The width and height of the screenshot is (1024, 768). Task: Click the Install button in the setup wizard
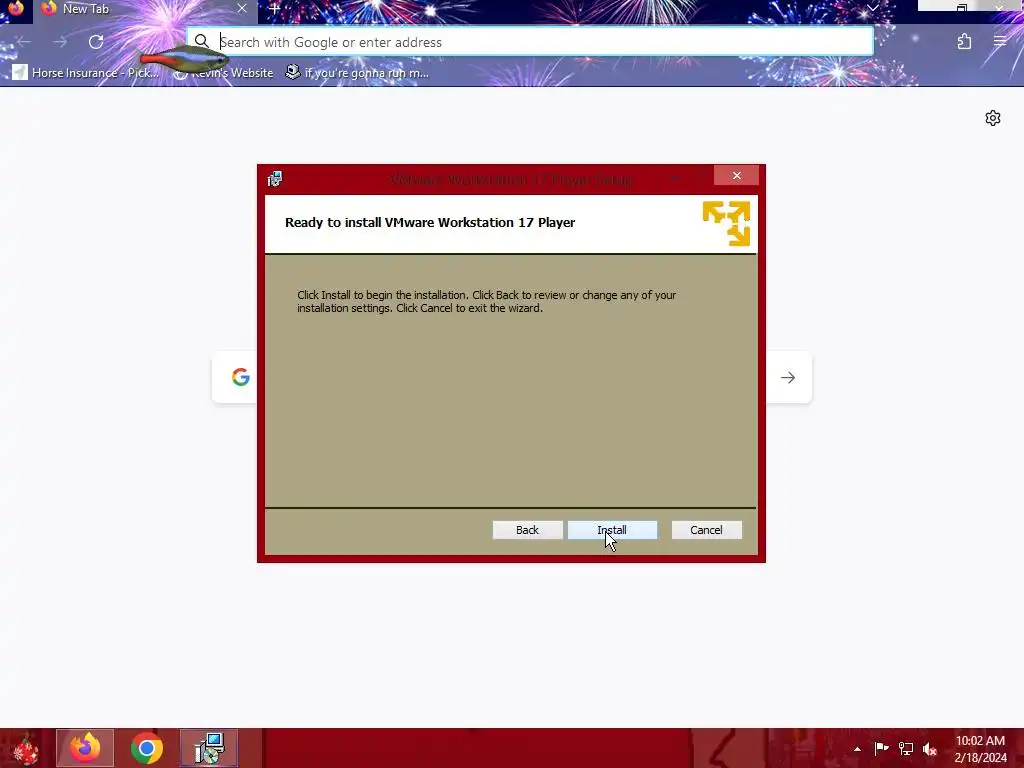(x=612, y=530)
